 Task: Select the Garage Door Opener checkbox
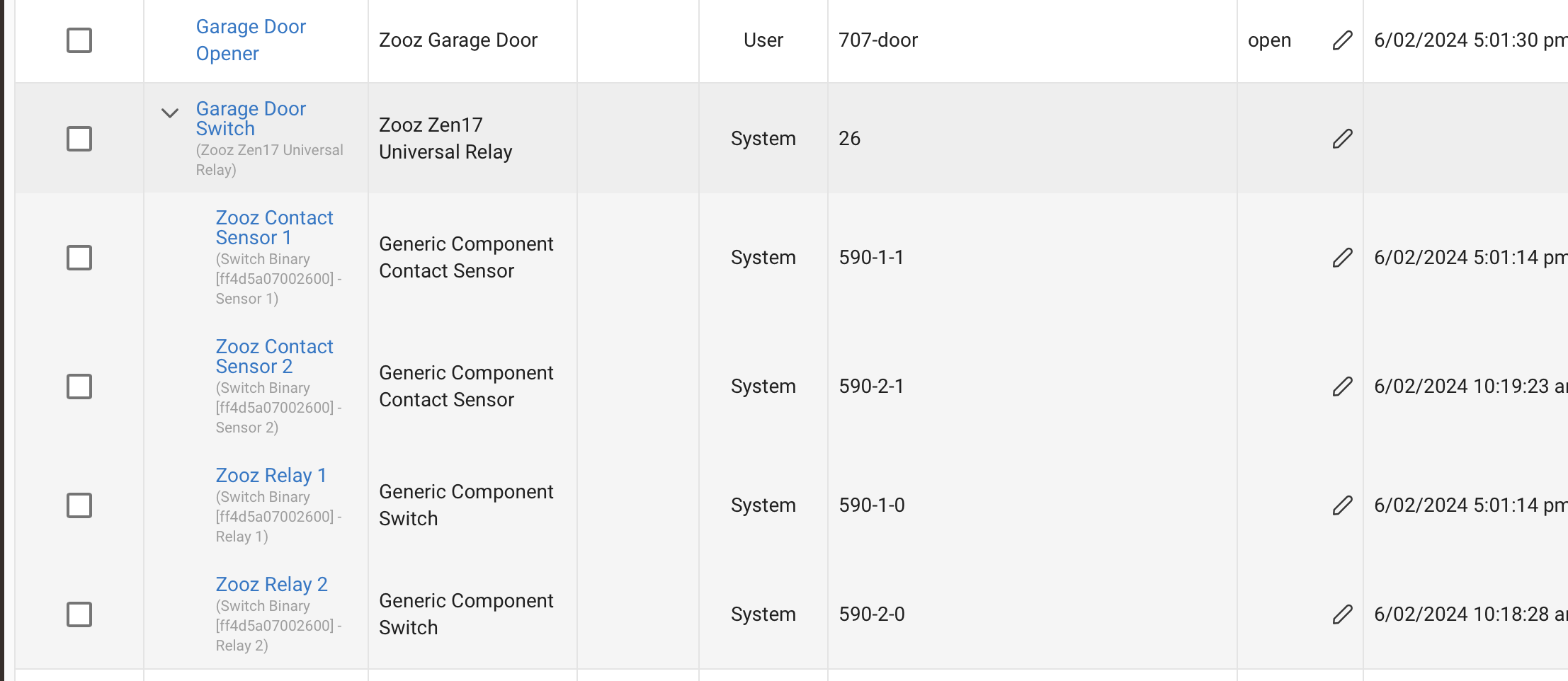[79, 40]
